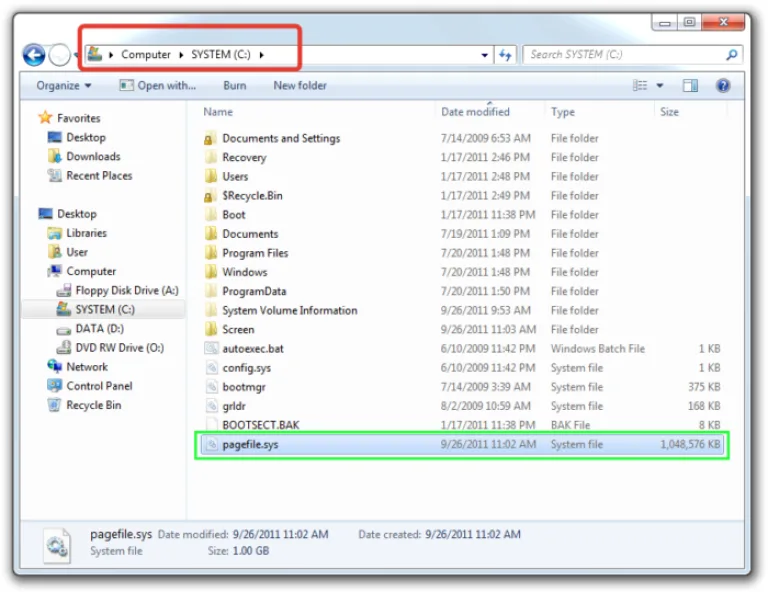Click the autoexec.bat file icon
Screen dimensions: 768x592
211,349
